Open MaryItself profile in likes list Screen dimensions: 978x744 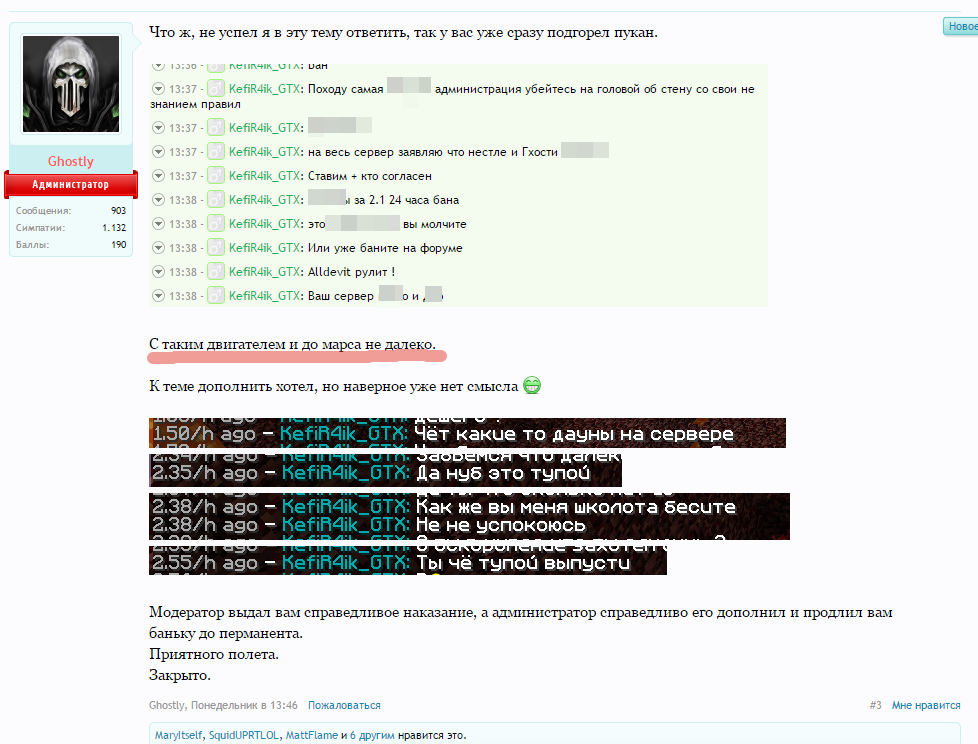[178, 735]
